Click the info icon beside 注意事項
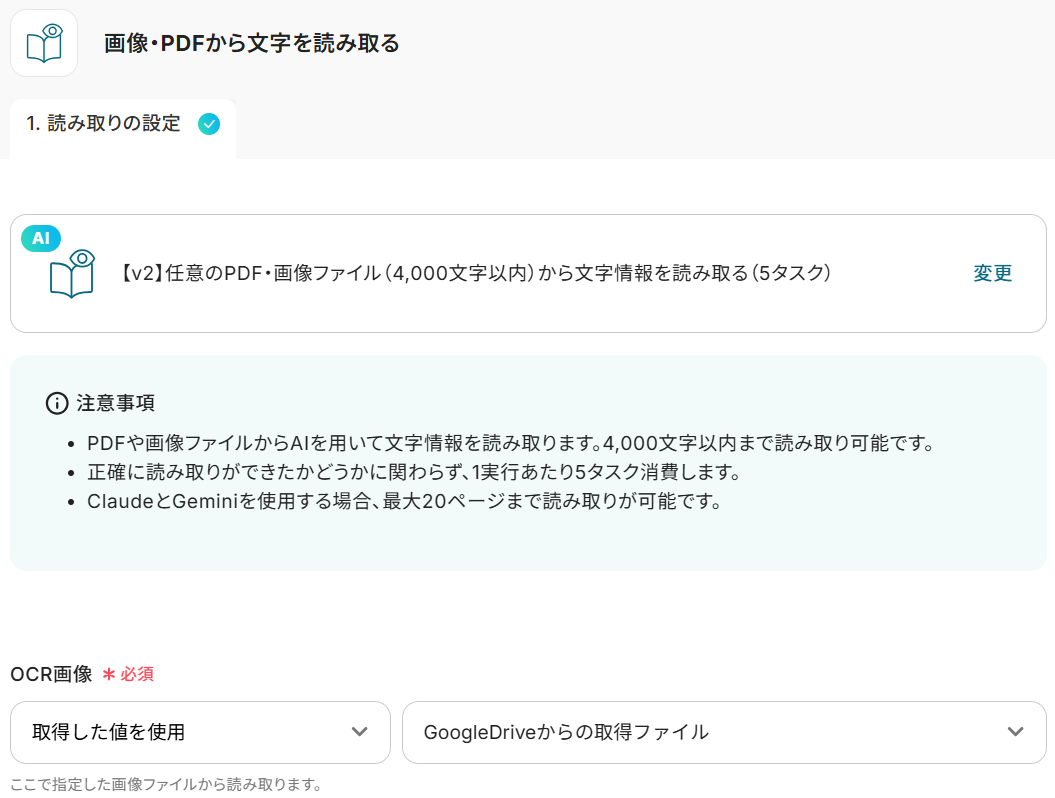 coord(57,403)
